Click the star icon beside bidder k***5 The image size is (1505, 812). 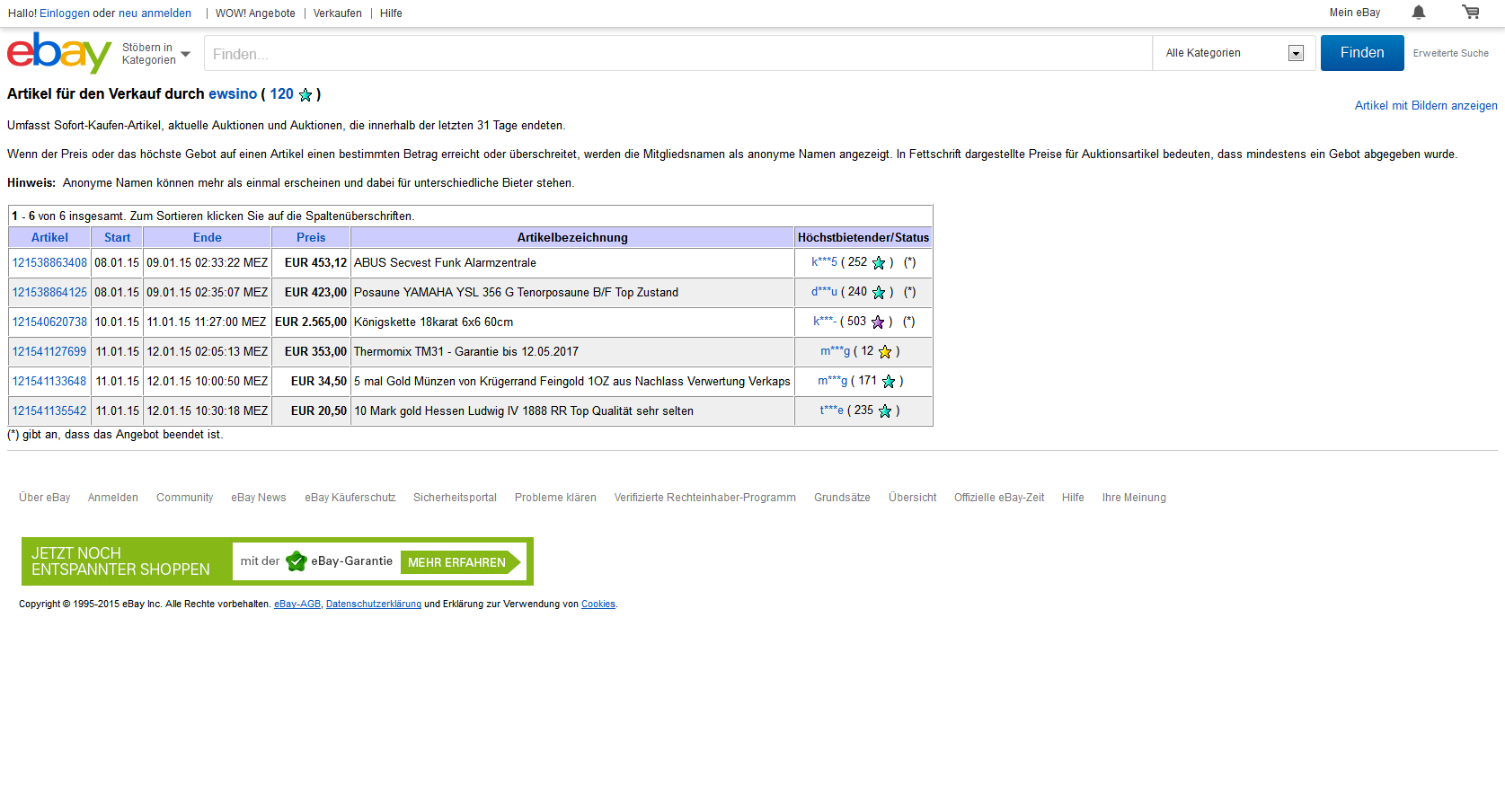(x=879, y=263)
